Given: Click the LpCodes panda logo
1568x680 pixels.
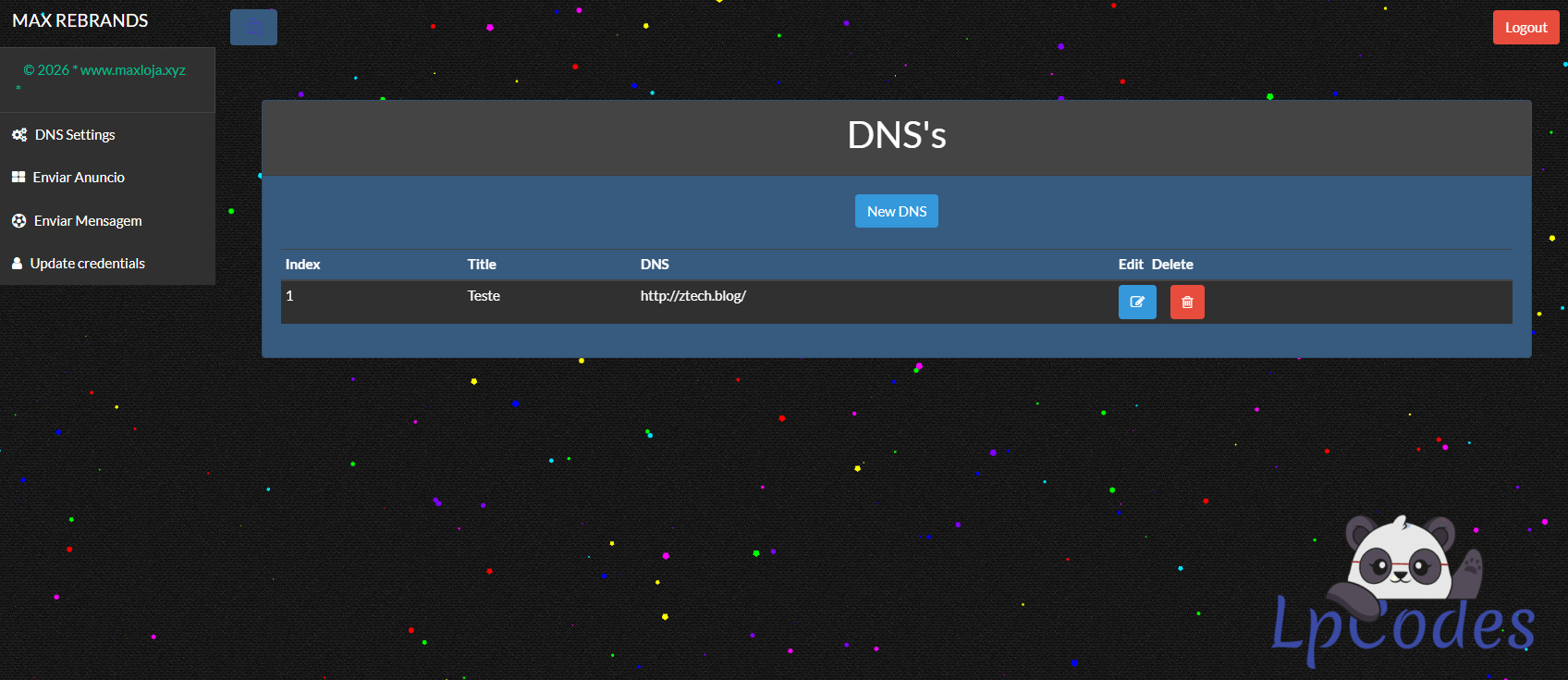Looking at the screenshot, I should [1403, 592].
